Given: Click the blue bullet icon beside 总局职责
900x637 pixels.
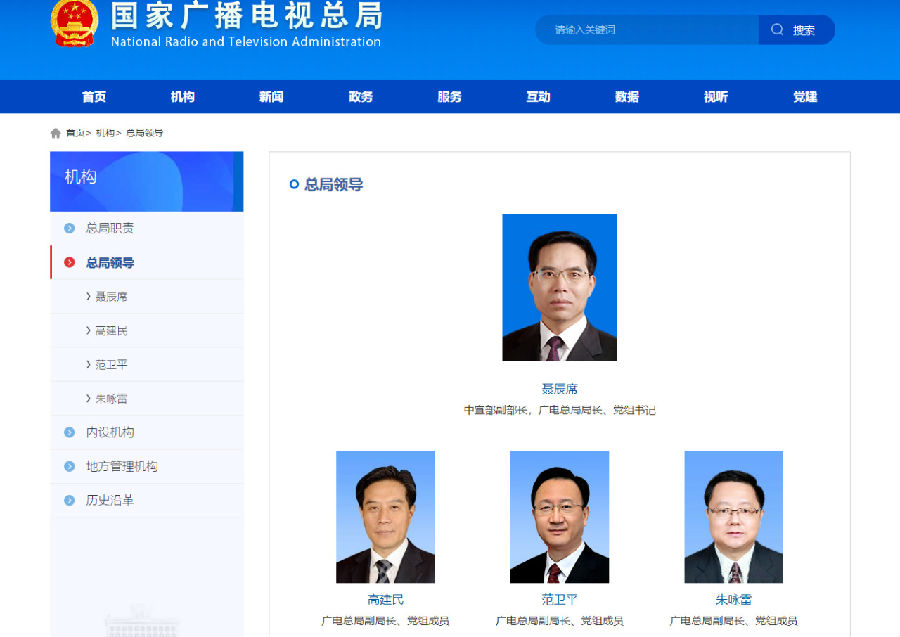Looking at the screenshot, I should pyautogui.click(x=69, y=228).
